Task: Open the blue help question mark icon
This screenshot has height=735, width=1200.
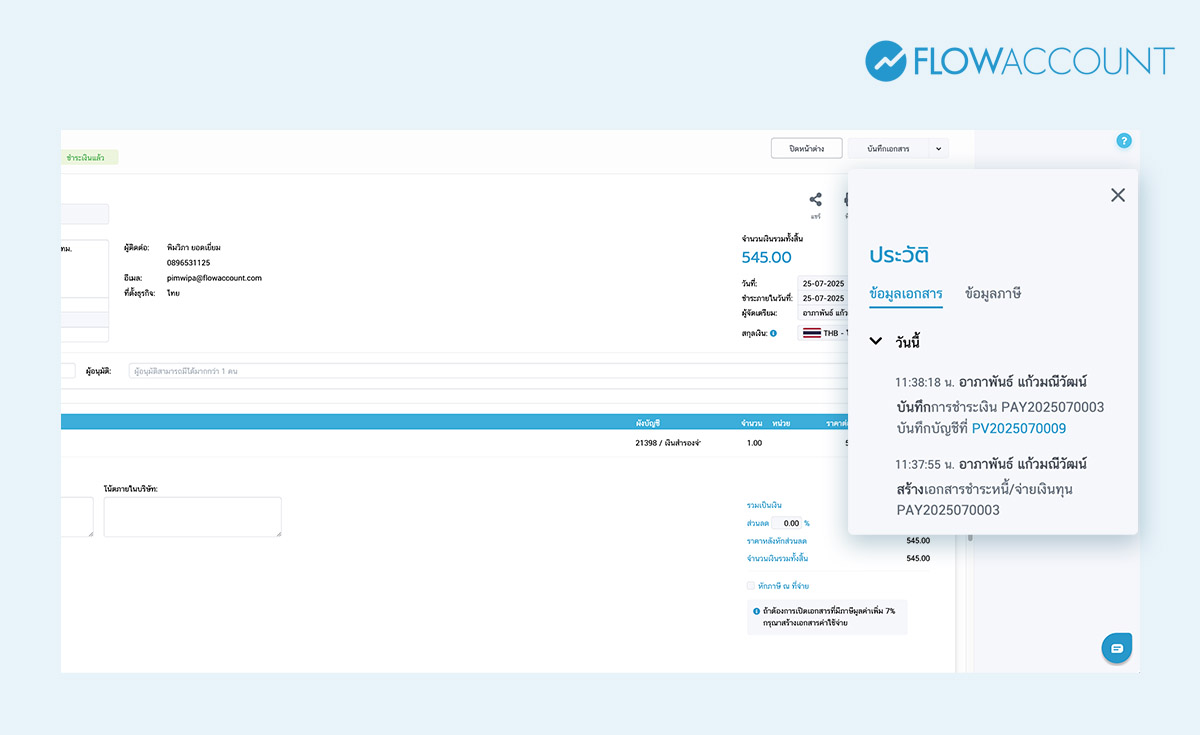Action: coord(1124,141)
